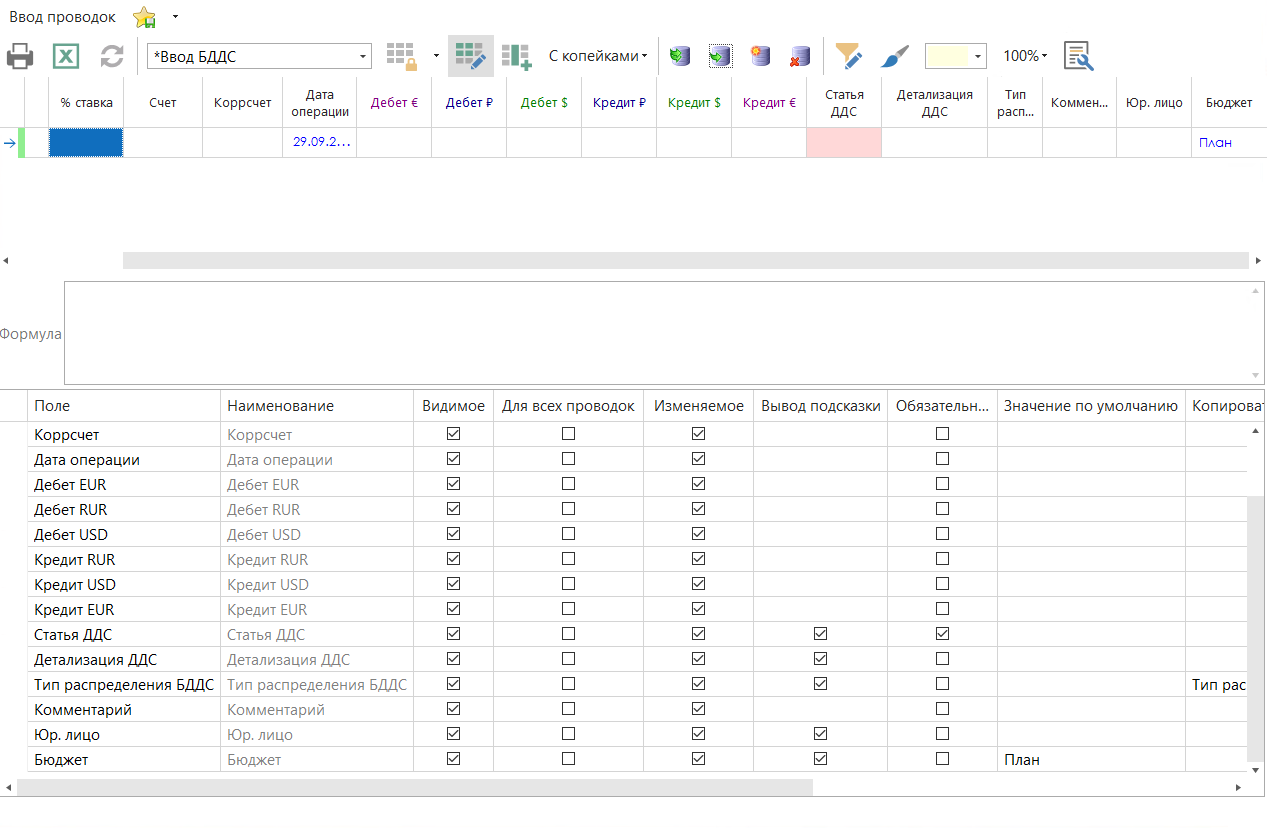The height and width of the screenshot is (828, 1267).
Task: Open the Ввод БДДС template dropdown
Action: pos(364,56)
